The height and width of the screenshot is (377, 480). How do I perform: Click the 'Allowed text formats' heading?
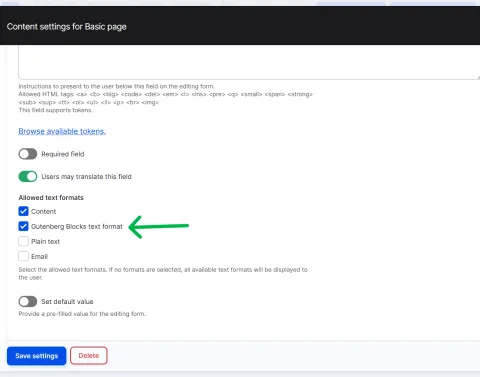pos(51,198)
